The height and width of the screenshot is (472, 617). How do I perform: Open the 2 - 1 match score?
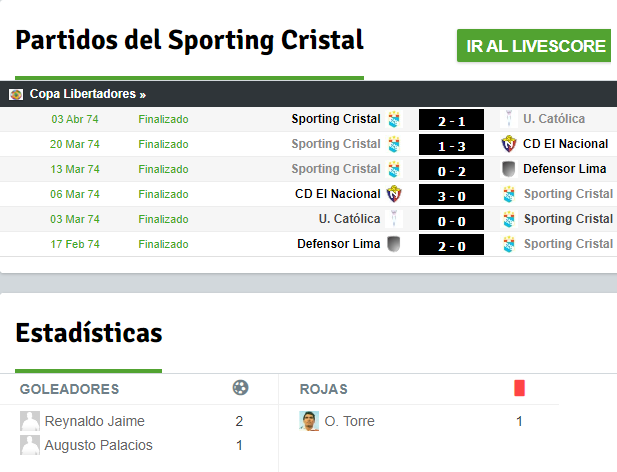[451, 120]
